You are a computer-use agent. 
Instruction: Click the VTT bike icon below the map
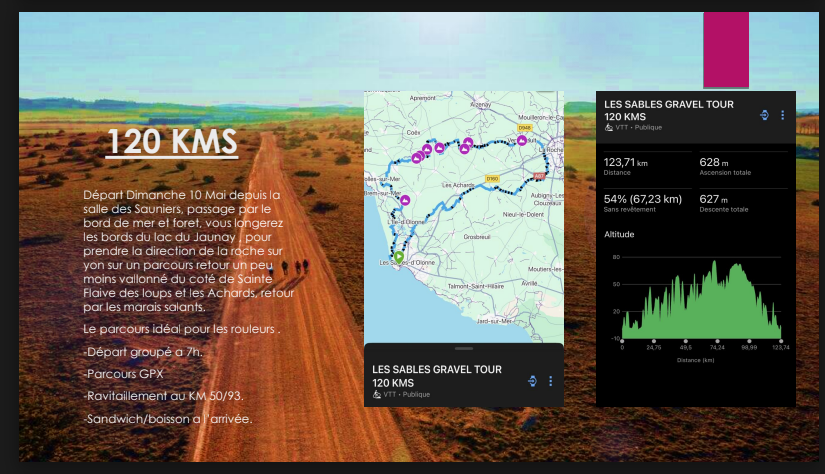click(376, 394)
